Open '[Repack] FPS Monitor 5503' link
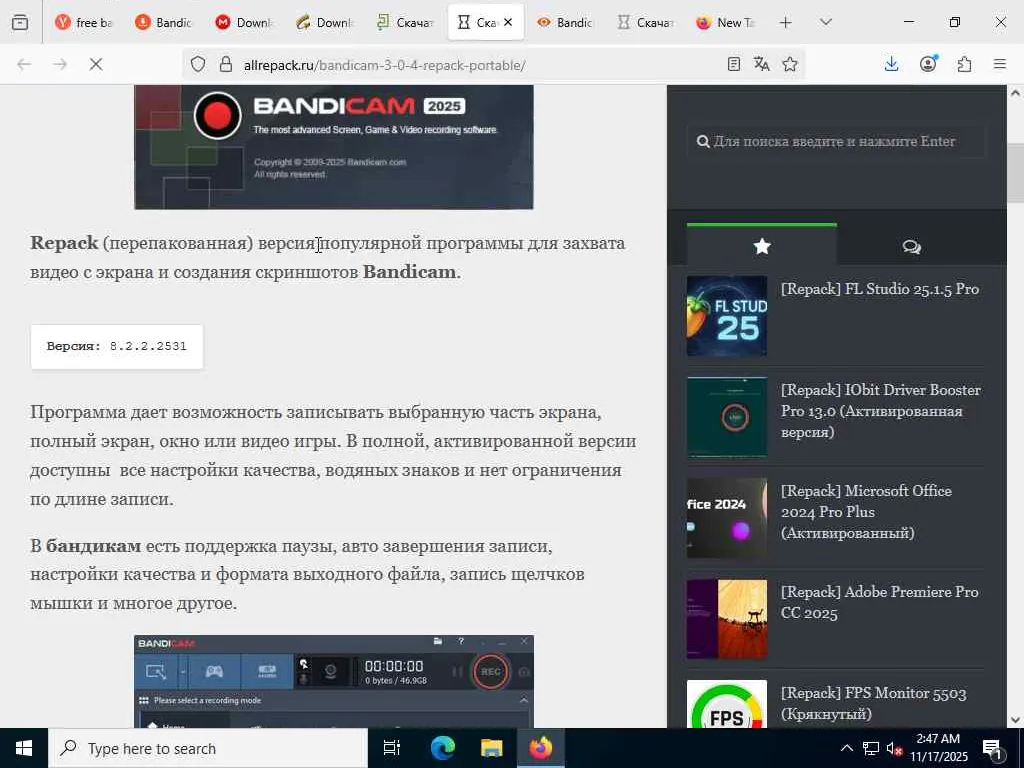The height and width of the screenshot is (768, 1024). coord(873,703)
